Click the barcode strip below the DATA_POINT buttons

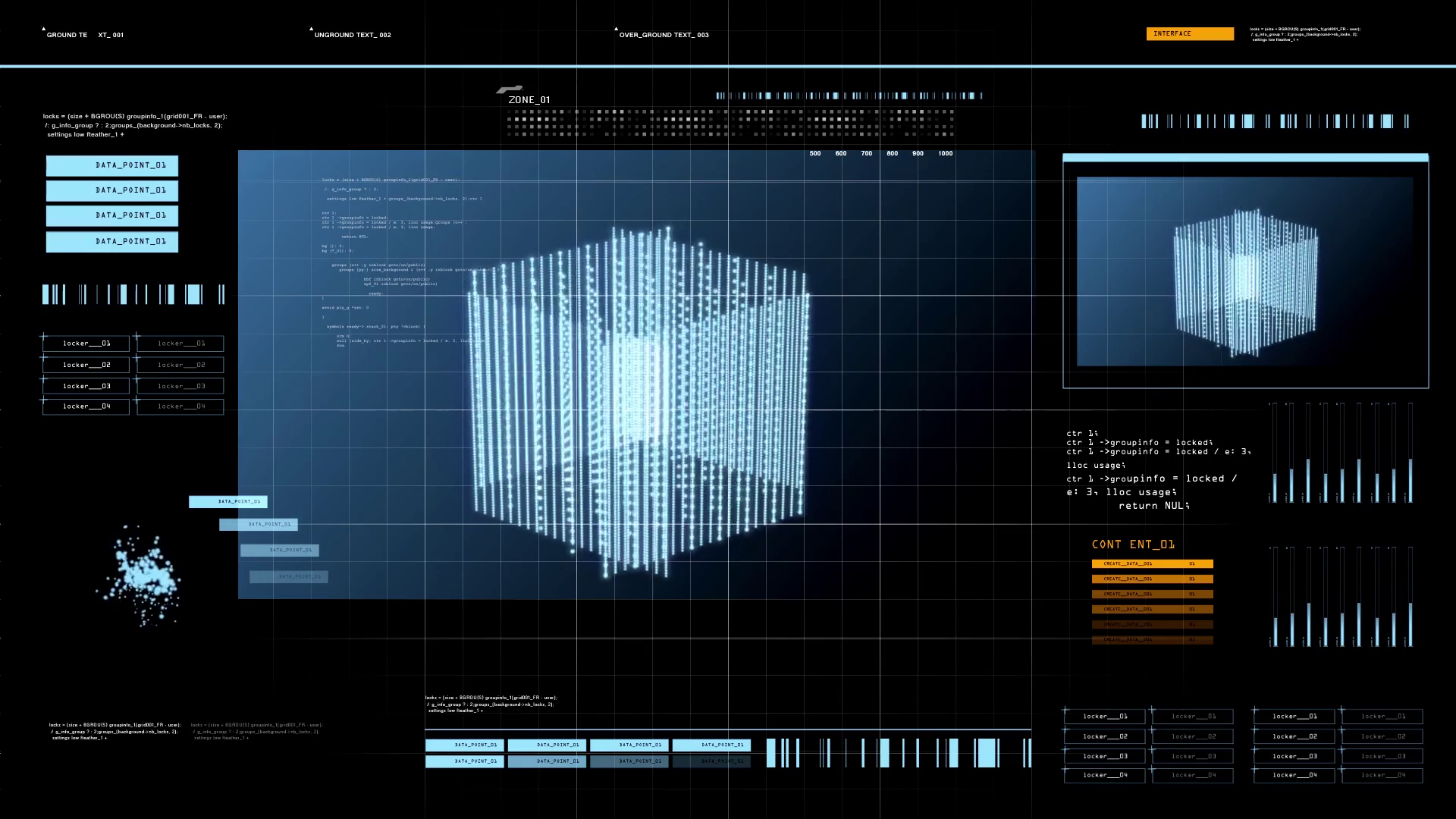click(x=133, y=294)
